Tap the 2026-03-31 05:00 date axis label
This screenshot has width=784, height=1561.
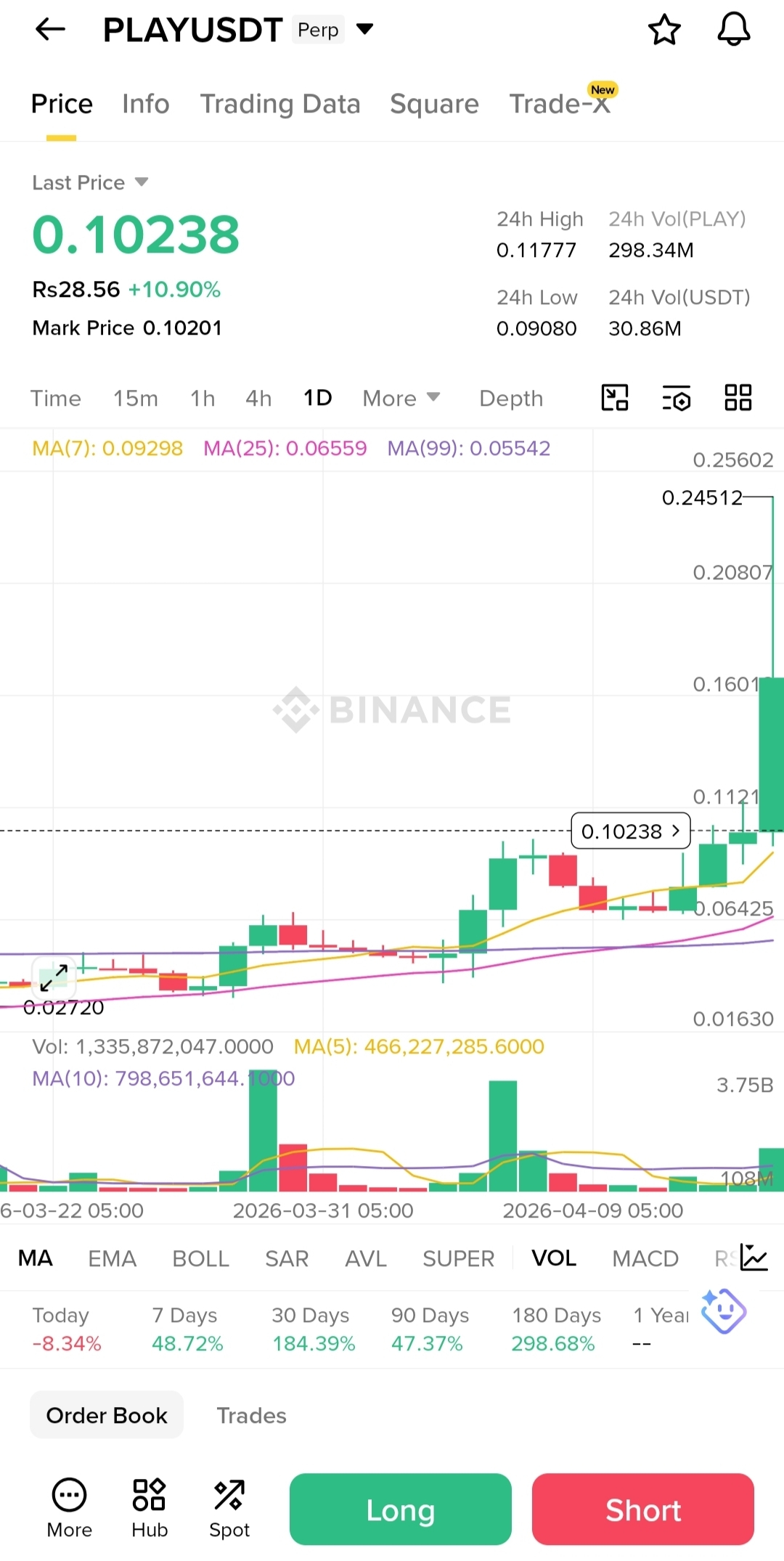pyautogui.click(x=323, y=1210)
